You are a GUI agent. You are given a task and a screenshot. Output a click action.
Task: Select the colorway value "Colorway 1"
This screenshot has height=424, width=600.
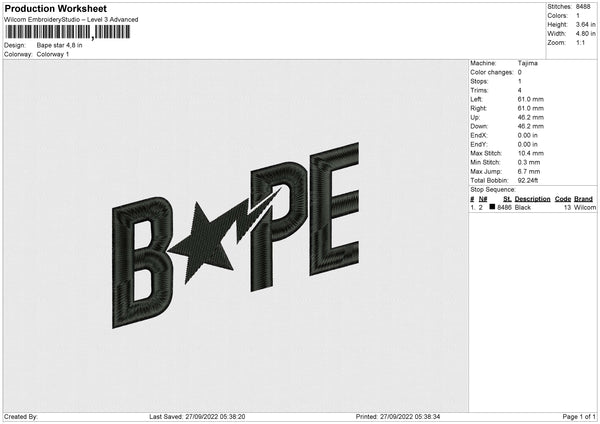[53, 54]
